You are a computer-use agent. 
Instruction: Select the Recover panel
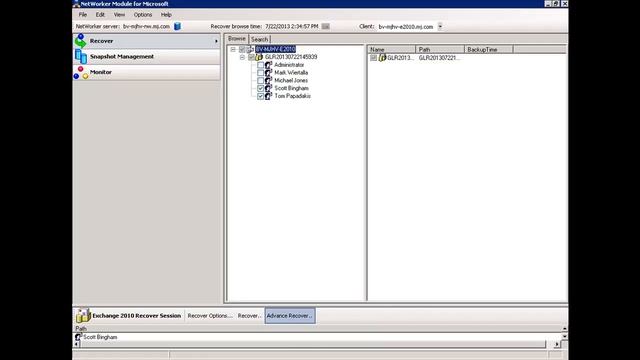click(146, 41)
